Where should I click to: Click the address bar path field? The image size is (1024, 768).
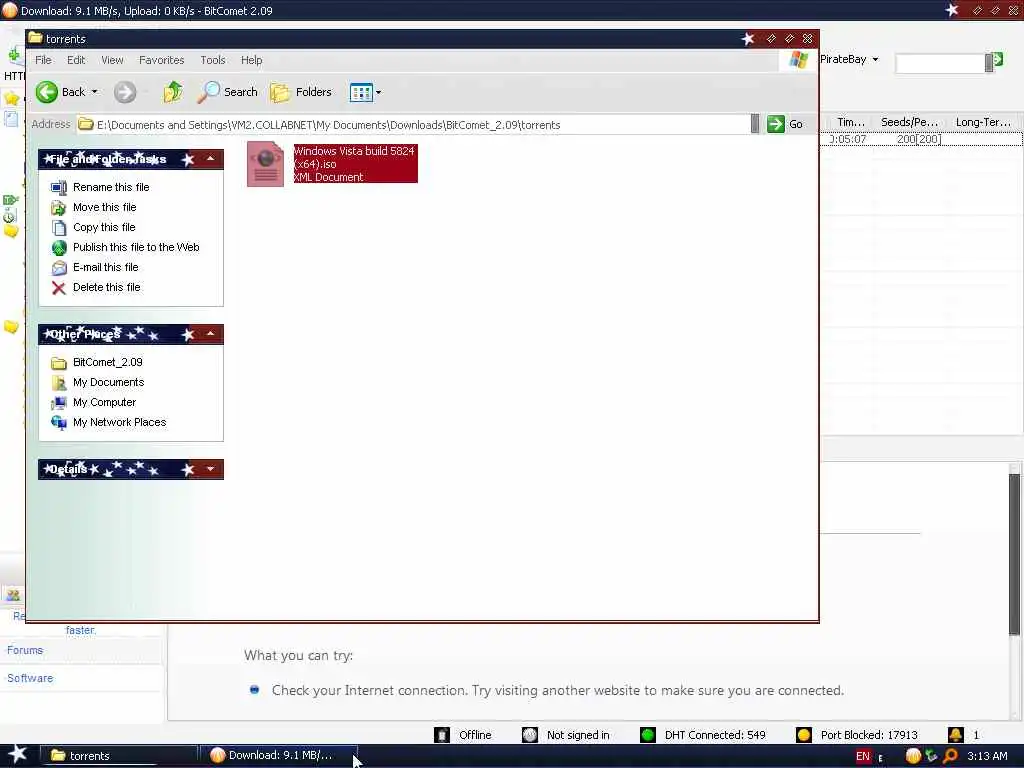413,125
